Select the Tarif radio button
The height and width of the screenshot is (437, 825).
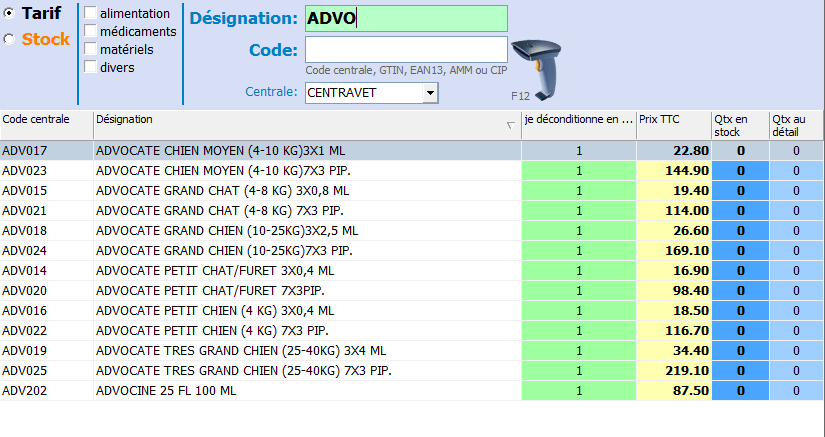9,14
